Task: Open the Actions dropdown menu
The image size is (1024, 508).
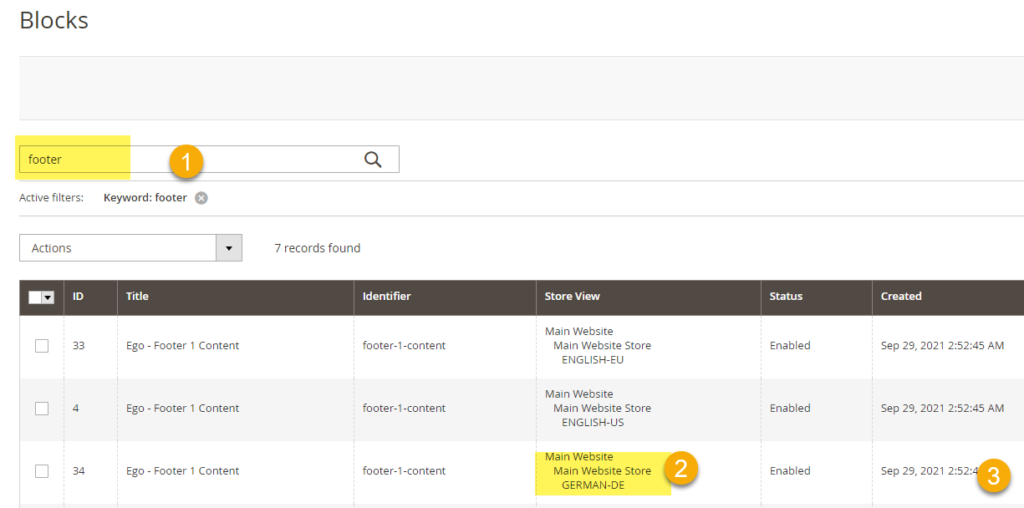Action: (119, 248)
